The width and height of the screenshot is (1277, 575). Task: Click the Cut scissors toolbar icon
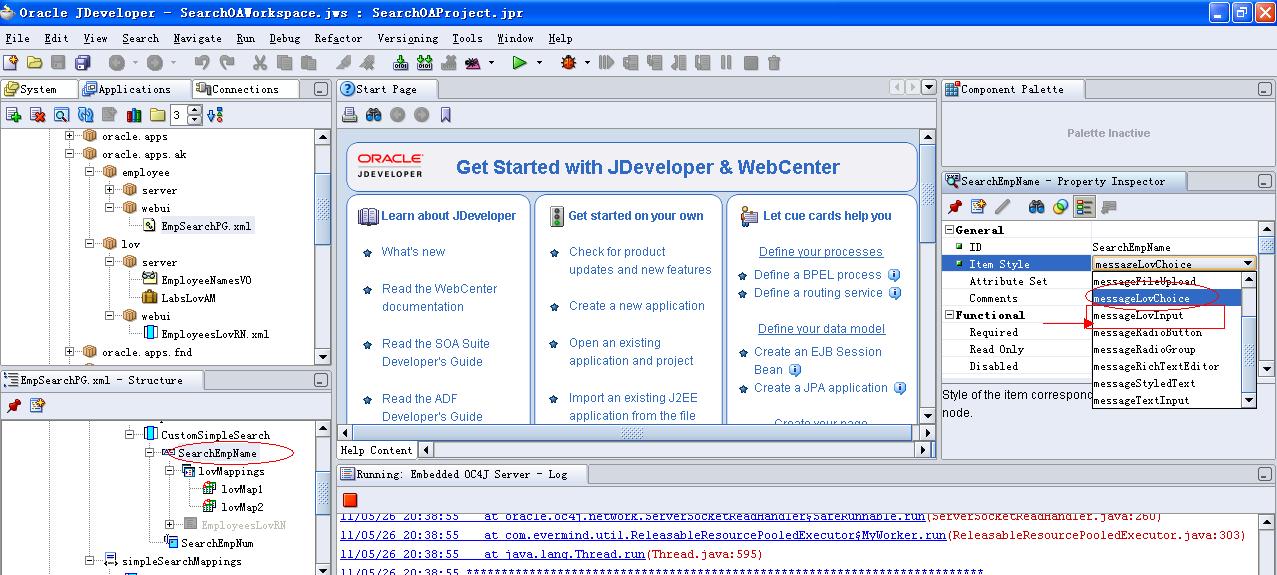pyautogui.click(x=260, y=62)
